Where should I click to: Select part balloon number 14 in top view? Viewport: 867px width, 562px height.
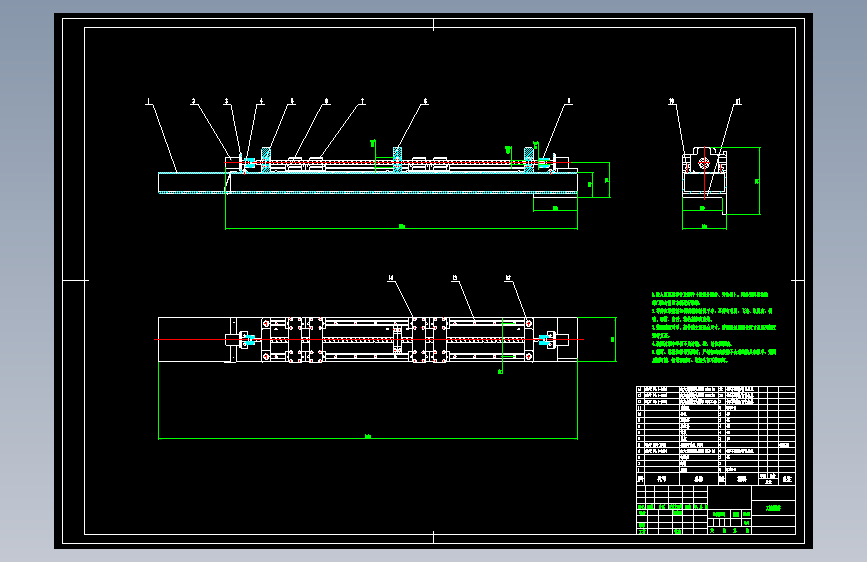pos(391,278)
